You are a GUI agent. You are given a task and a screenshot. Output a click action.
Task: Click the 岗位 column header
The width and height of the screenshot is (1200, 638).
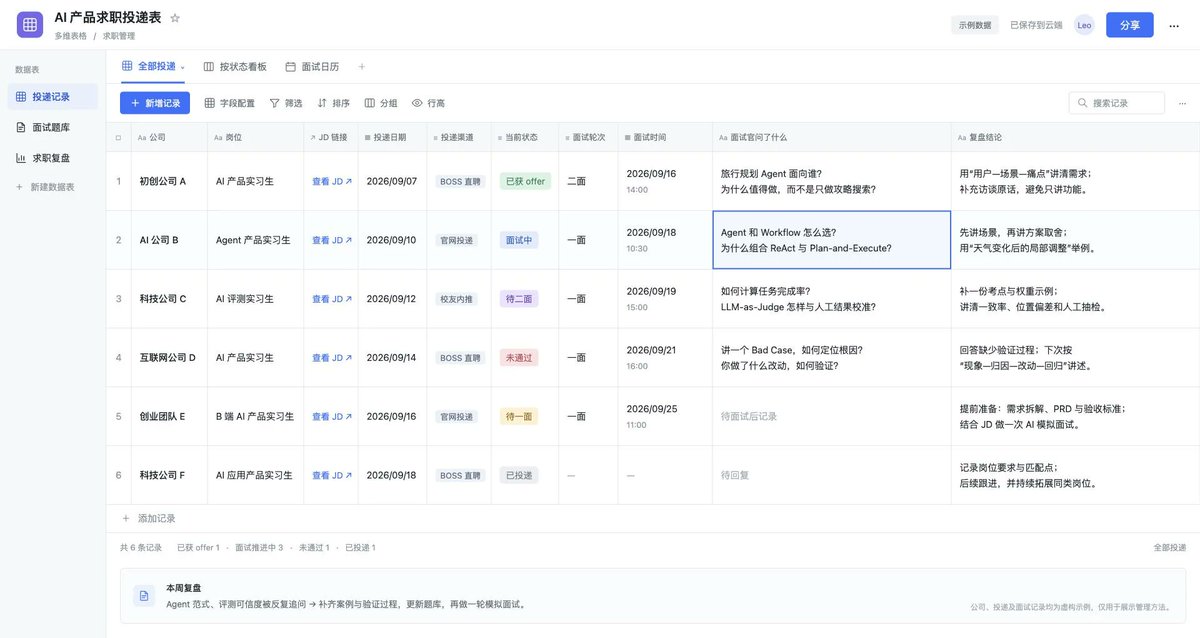click(x=255, y=137)
